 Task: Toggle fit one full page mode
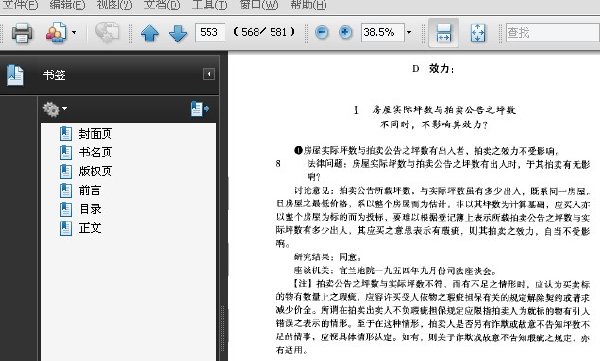(x=478, y=33)
